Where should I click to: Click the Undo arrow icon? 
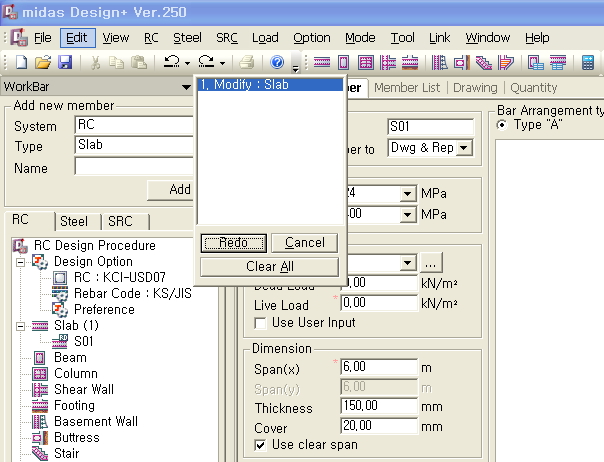pos(172,62)
